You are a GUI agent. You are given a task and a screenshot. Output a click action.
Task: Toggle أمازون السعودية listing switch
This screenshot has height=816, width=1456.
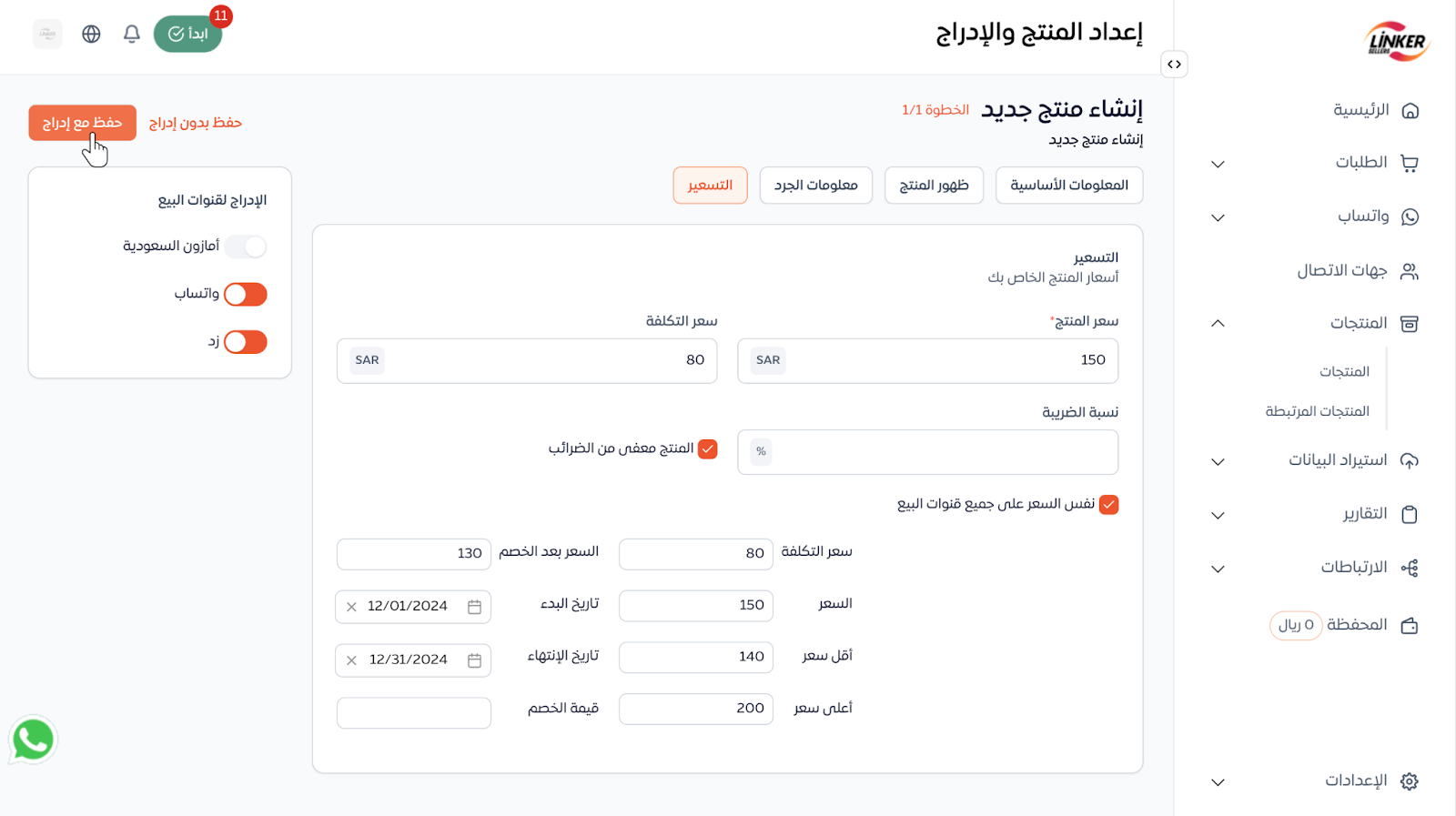pyautogui.click(x=246, y=247)
